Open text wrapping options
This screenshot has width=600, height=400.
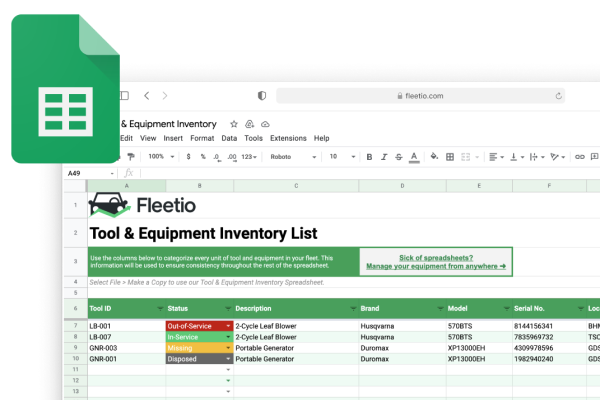point(537,157)
